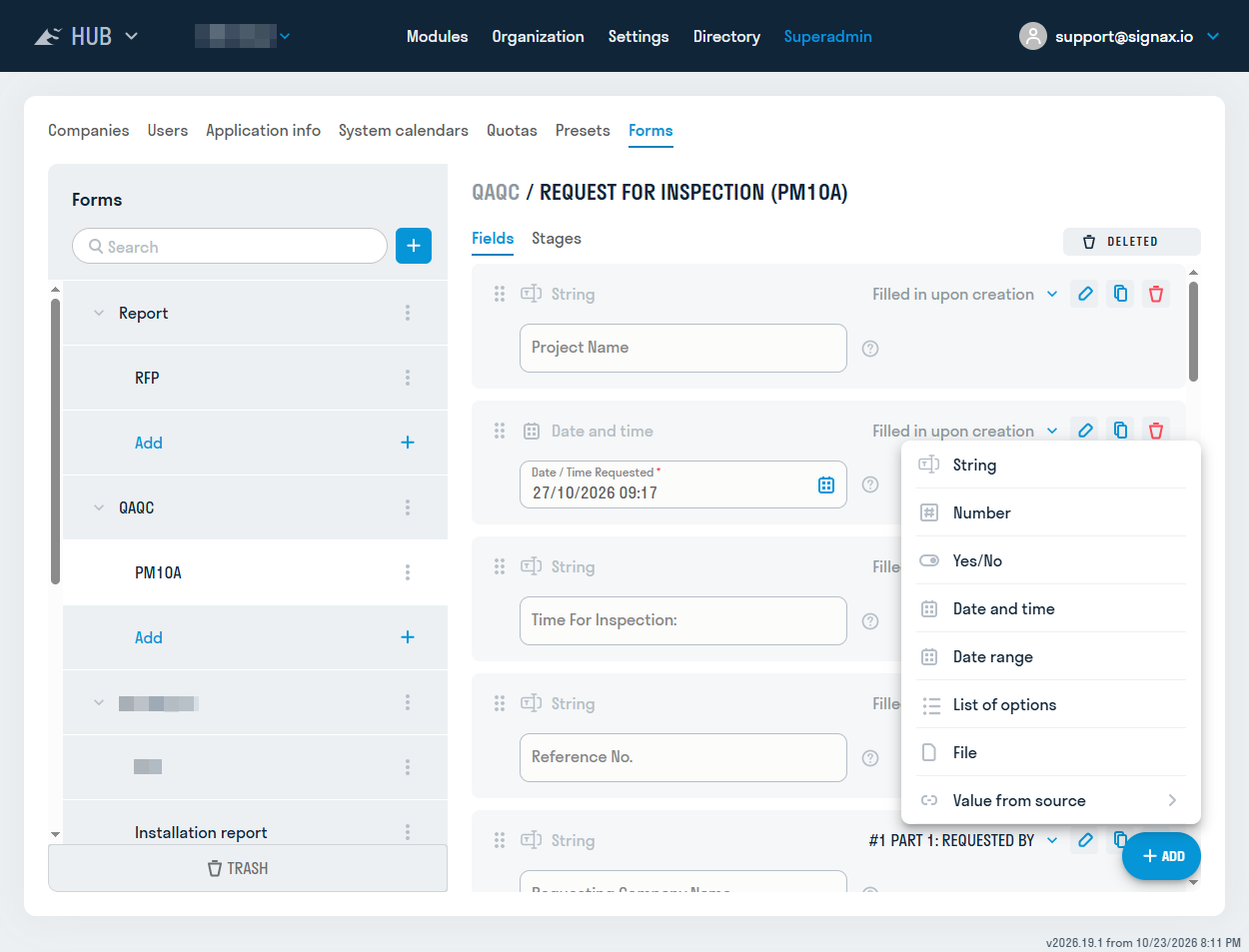Open three-dot menu for QAQC group
Viewport: 1249px width, 952px height.
pyautogui.click(x=408, y=507)
